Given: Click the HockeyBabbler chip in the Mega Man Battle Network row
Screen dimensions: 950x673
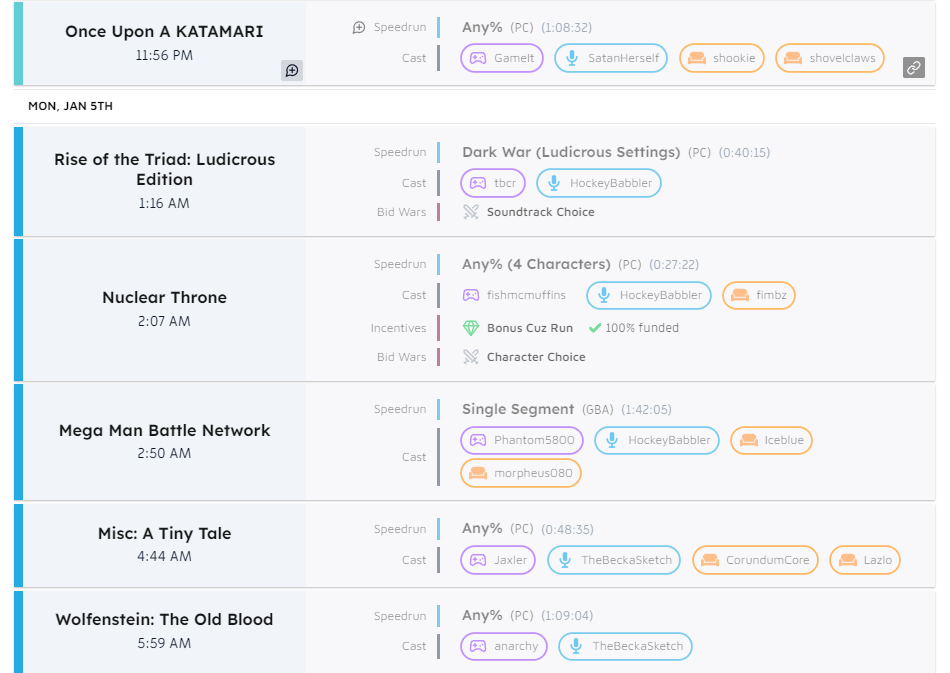Looking at the screenshot, I should coord(657,440).
